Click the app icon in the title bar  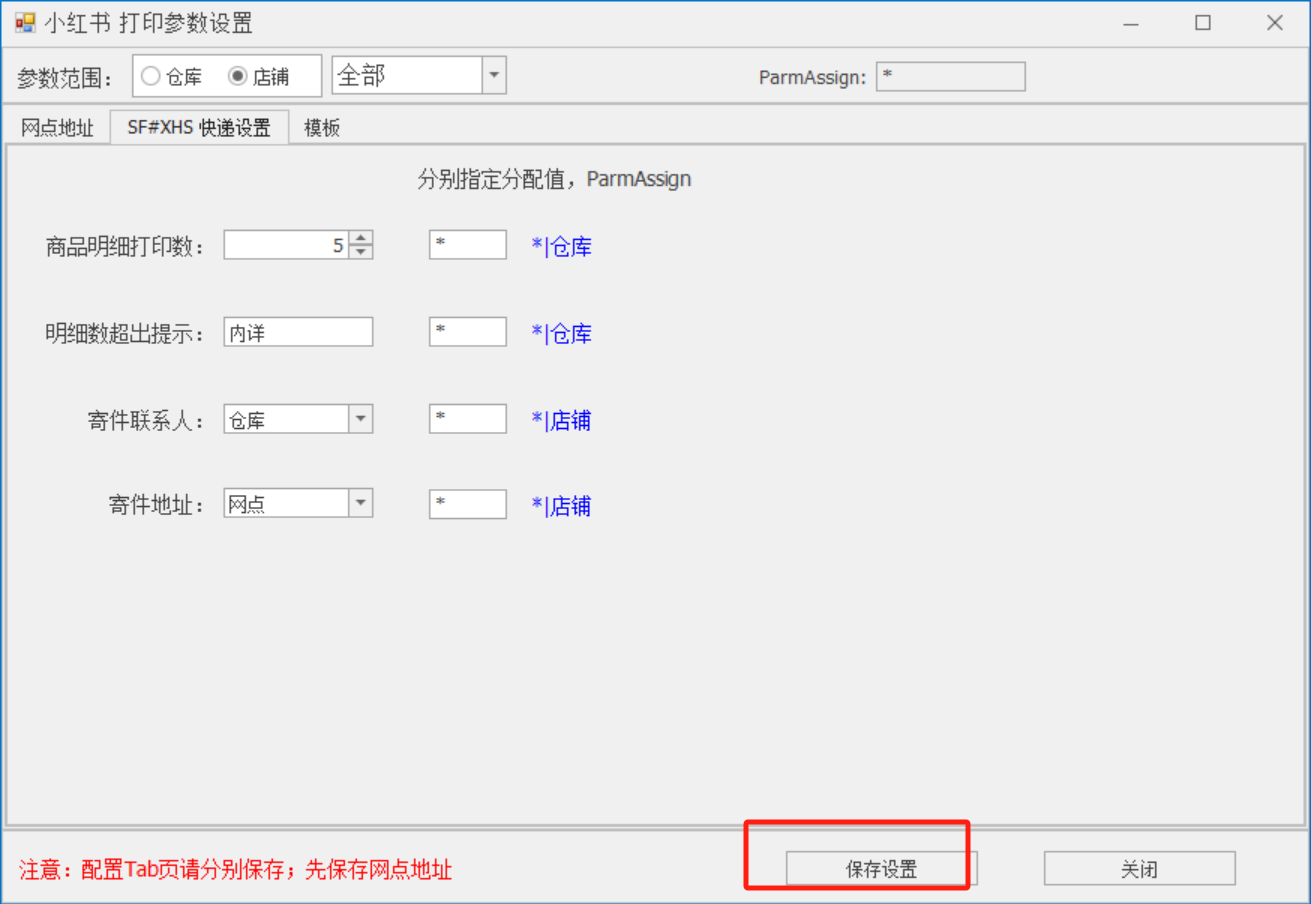25,22
